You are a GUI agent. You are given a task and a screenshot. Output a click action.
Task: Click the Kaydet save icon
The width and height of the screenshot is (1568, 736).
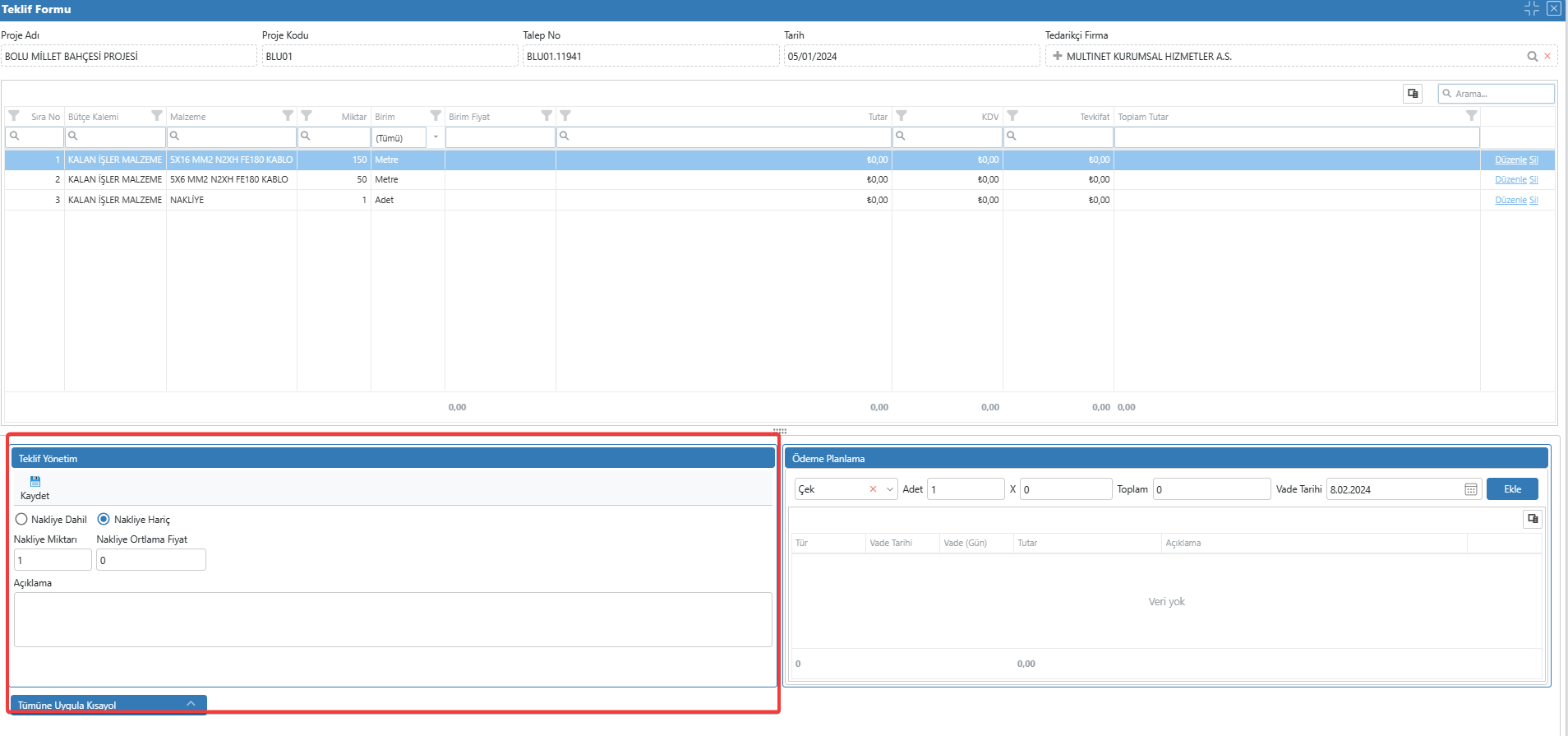pos(35,482)
